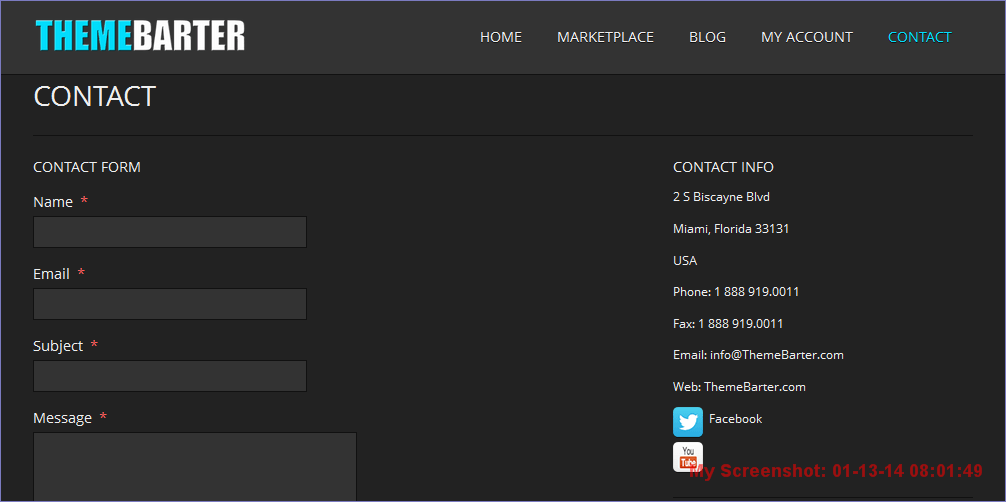Focus the Email input field
The width and height of the screenshot is (1006, 502).
170,304
